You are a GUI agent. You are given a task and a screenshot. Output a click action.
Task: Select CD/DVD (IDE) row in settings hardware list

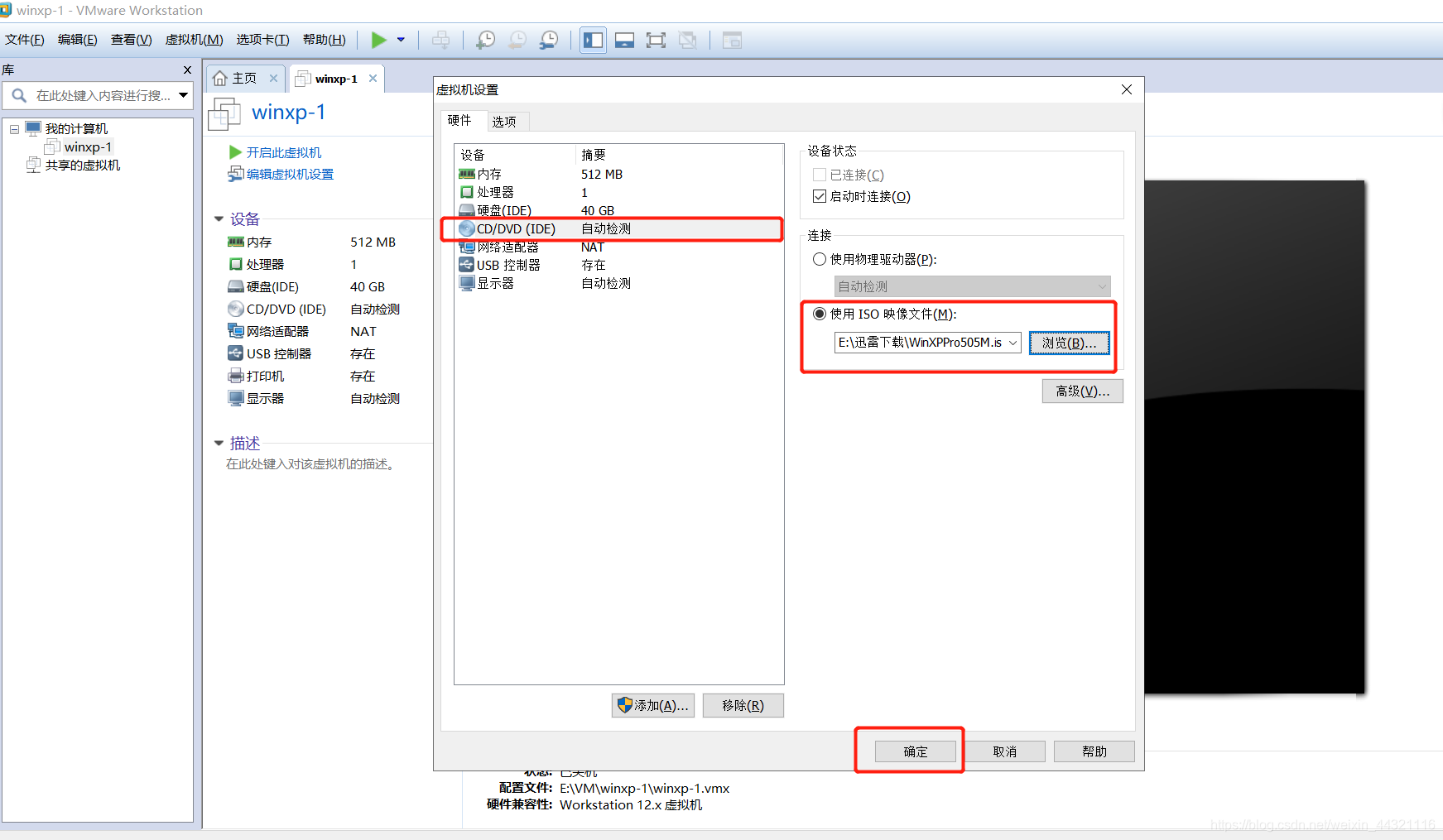click(618, 229)
